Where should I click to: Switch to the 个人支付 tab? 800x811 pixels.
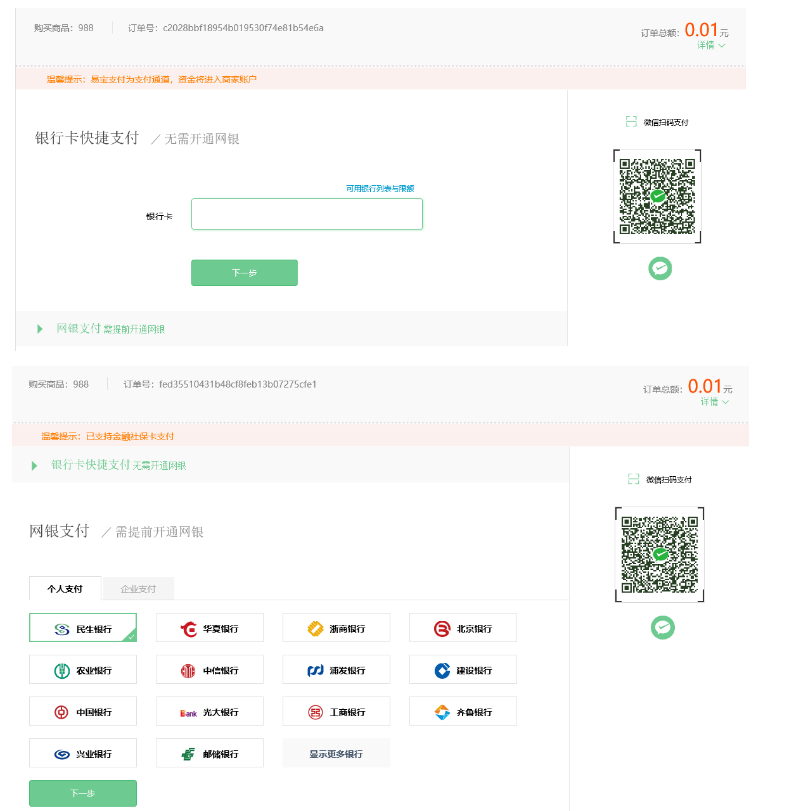click(65, 588)
